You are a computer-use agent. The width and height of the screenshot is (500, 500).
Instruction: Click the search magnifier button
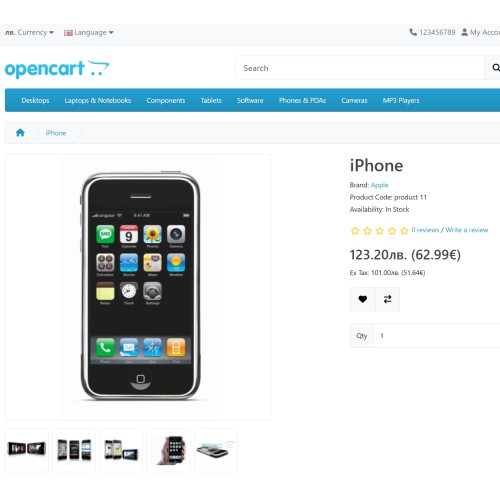click(495, 68)
